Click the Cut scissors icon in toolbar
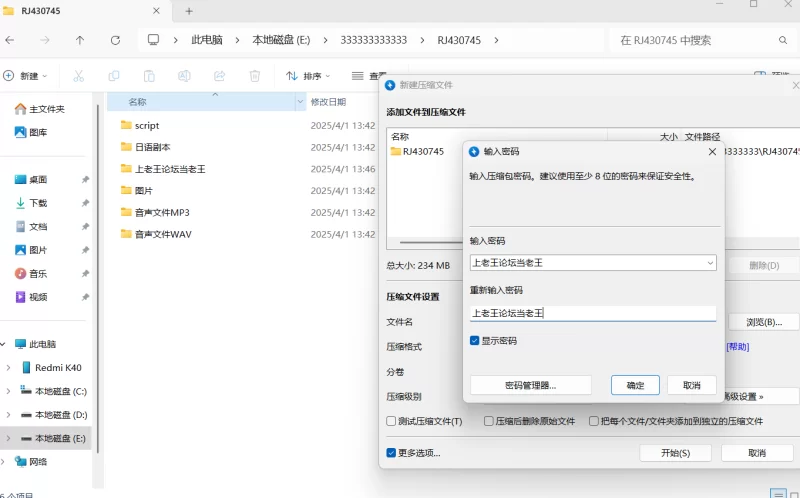 coord(79,76)
